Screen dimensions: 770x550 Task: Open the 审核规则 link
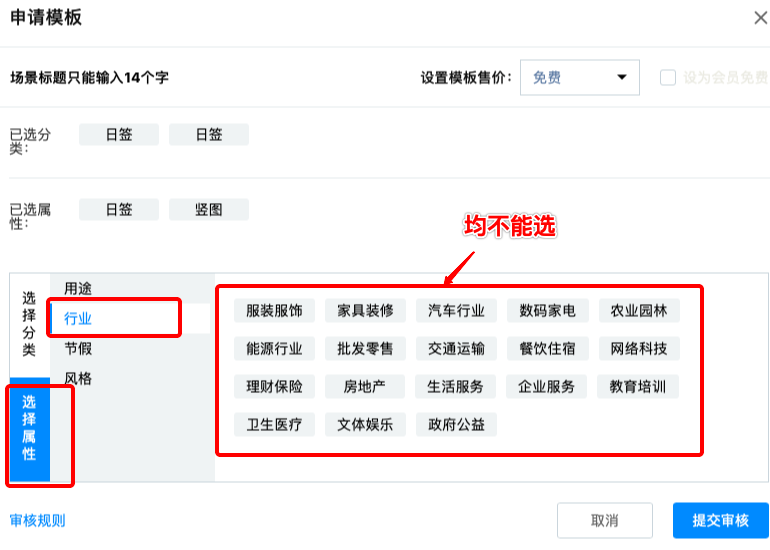(x=37, y=520)
